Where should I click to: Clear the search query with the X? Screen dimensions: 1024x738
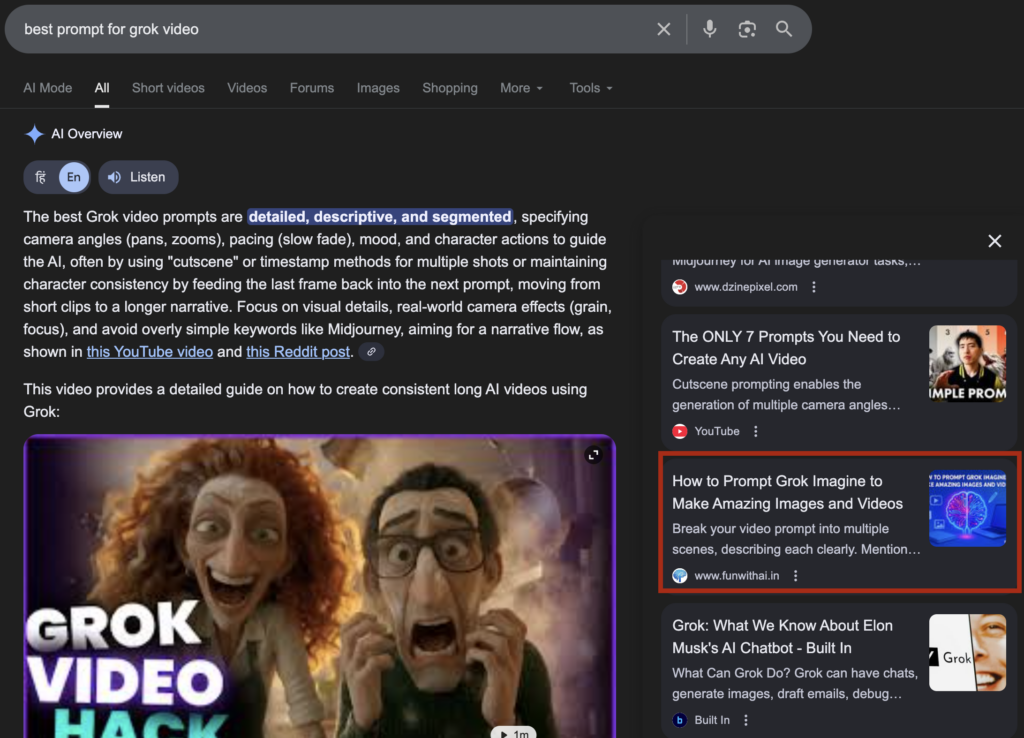point(663,29)
